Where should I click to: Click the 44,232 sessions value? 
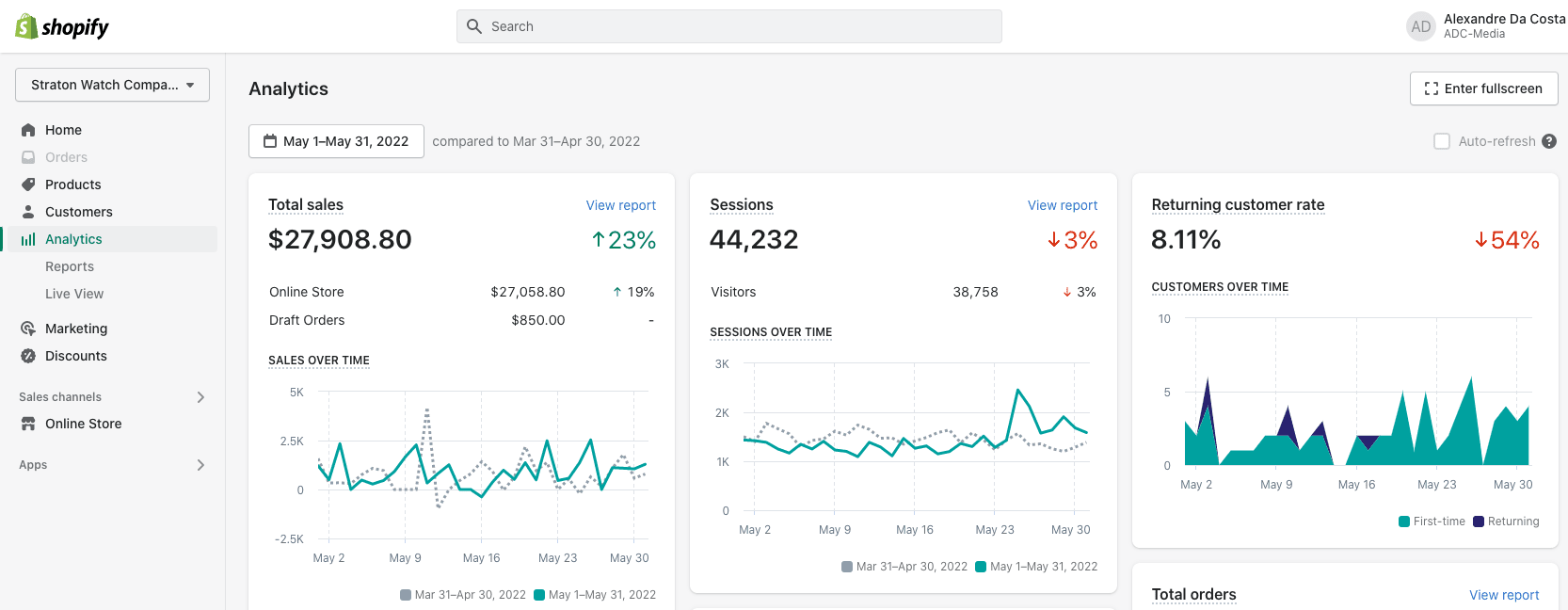pyautogui.click(x=754, y=239)
